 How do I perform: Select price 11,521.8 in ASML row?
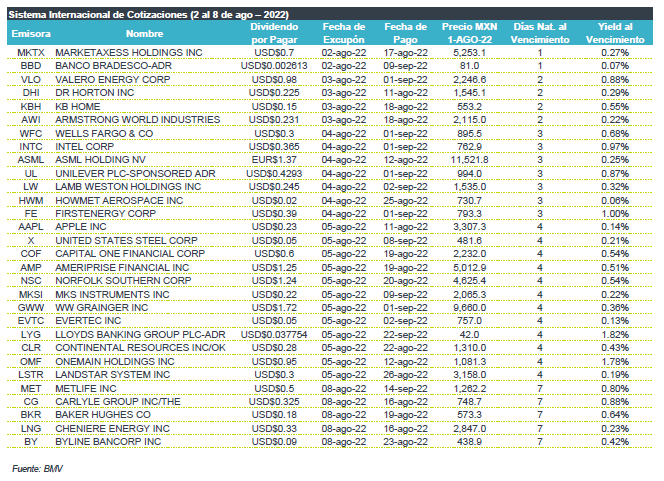coord(470,160)
